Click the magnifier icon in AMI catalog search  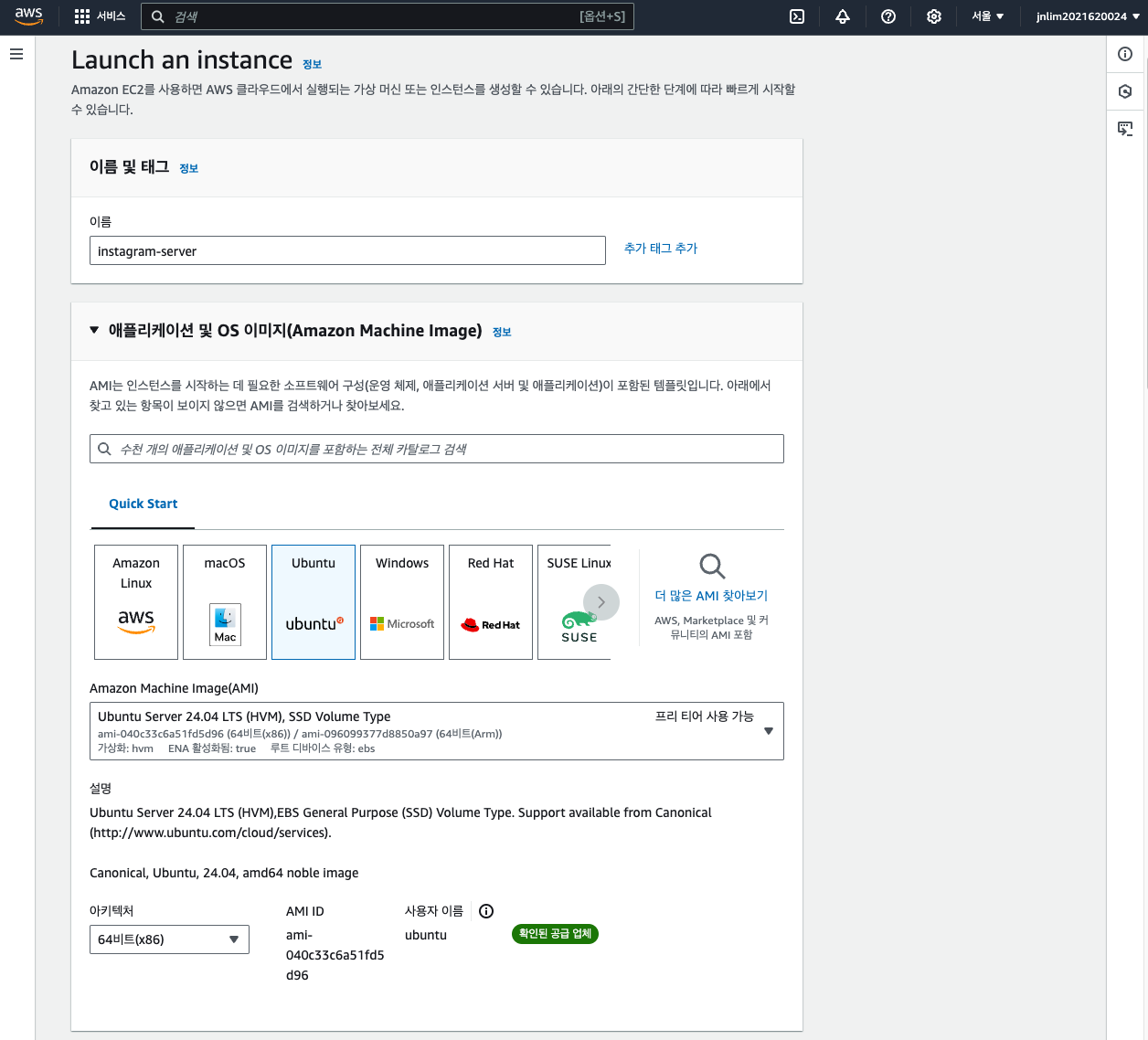[x=105, y=449]
